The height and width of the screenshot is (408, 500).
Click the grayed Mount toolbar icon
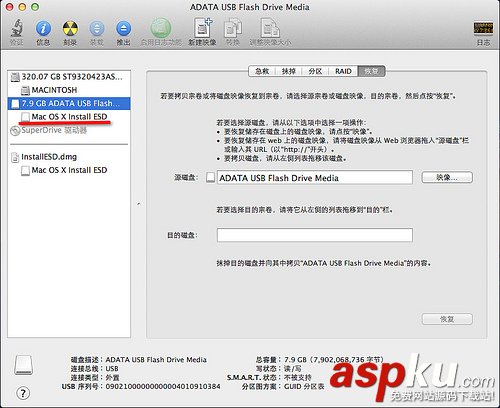coord(97,28)
